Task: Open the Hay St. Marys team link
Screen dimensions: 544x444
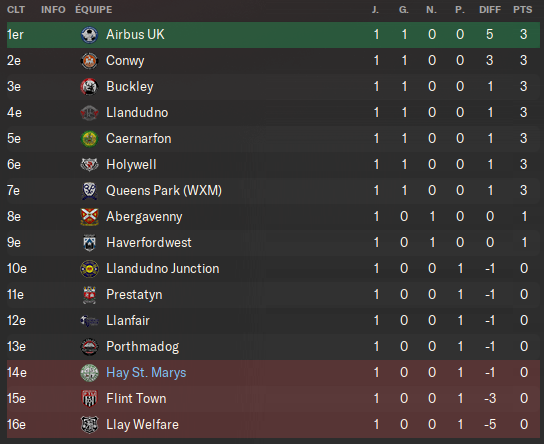Action: (146, 373)
